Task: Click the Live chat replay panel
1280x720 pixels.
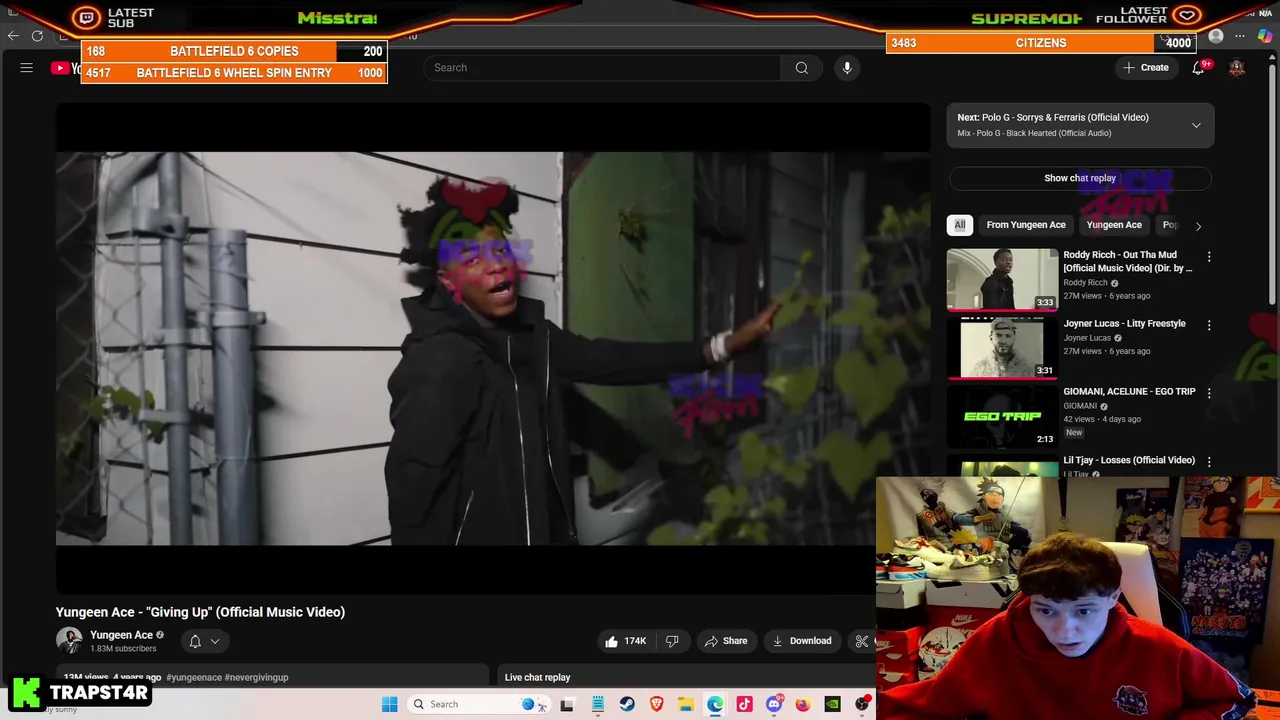Action: [686, 677]
